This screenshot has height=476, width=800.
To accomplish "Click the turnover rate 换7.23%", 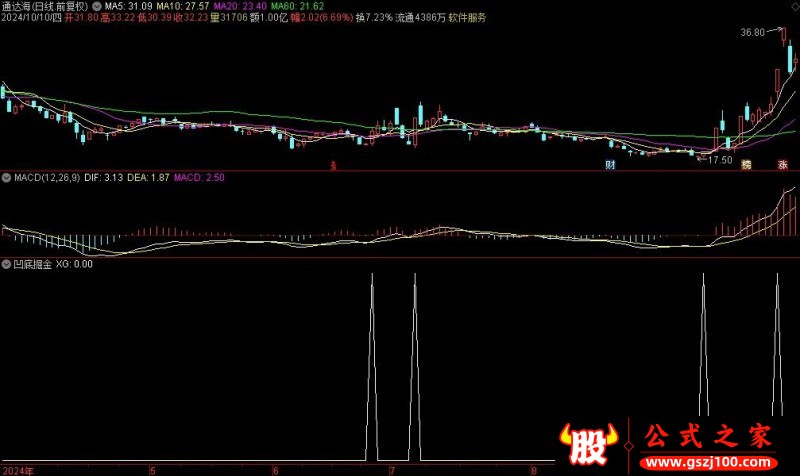I will tap(374, 18).
